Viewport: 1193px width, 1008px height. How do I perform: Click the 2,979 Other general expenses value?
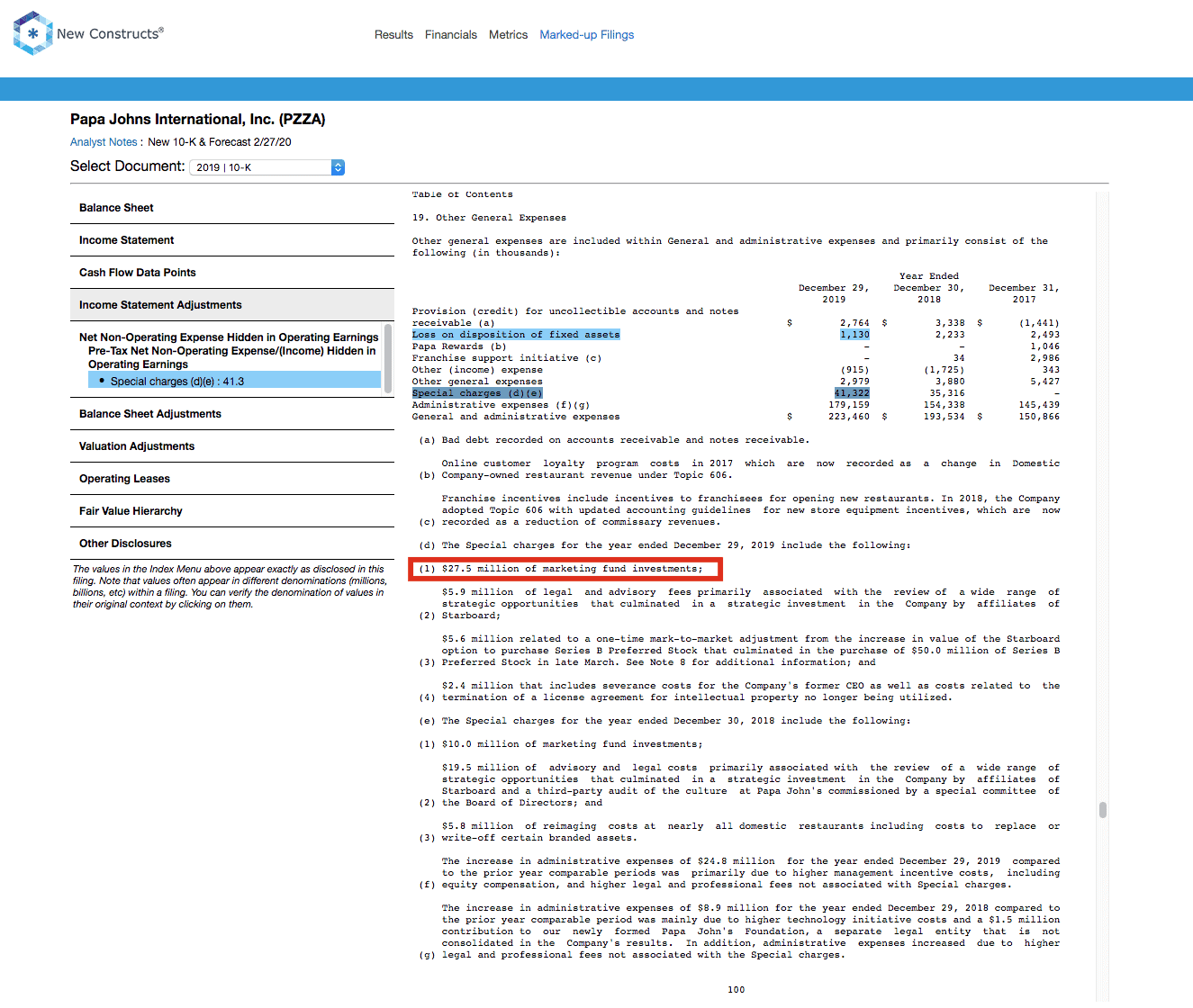point(854,382)
